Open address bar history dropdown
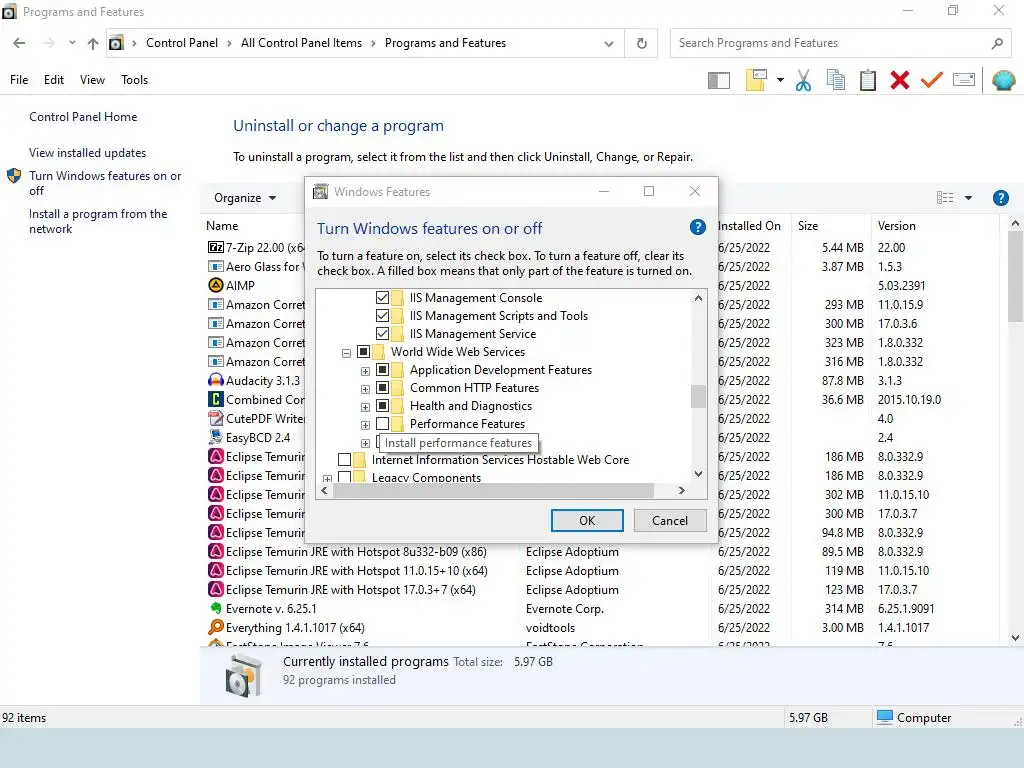 pos(609,44)
